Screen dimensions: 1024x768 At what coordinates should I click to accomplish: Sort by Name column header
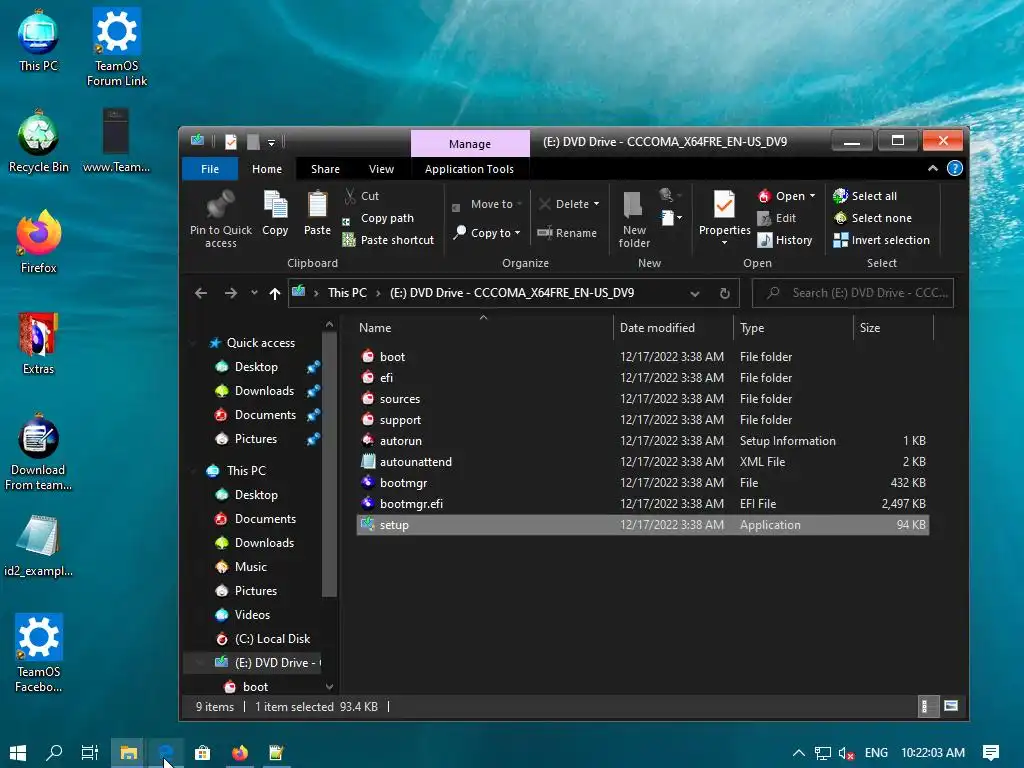tap(483, 328)
